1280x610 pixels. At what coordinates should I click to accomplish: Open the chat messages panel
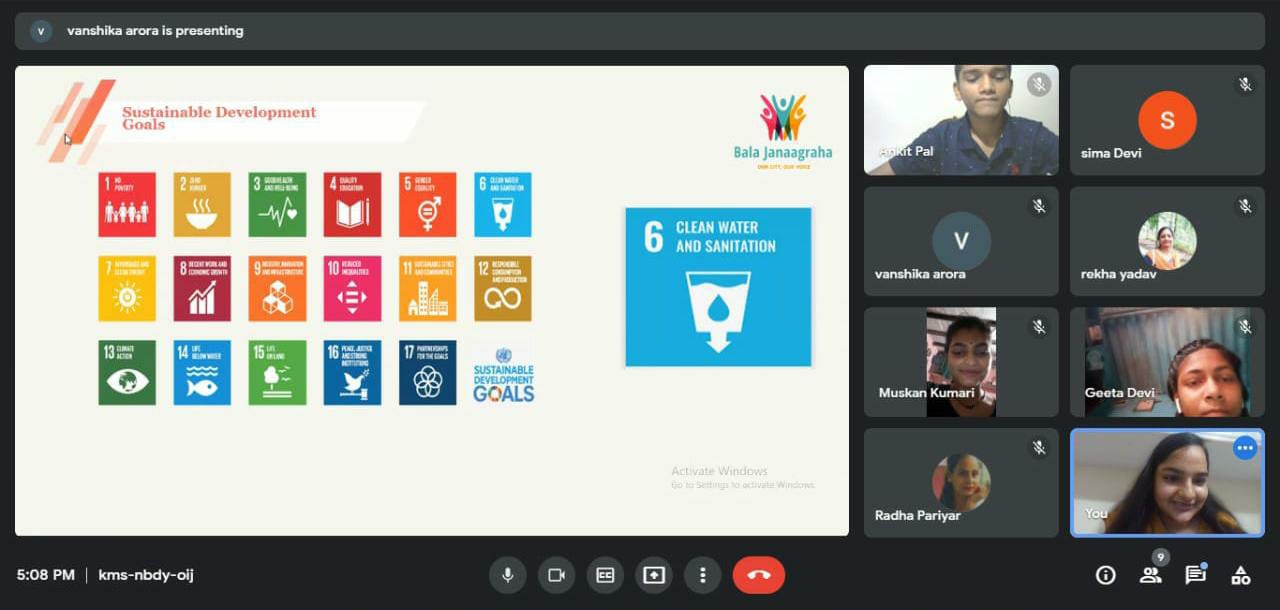1195,575
